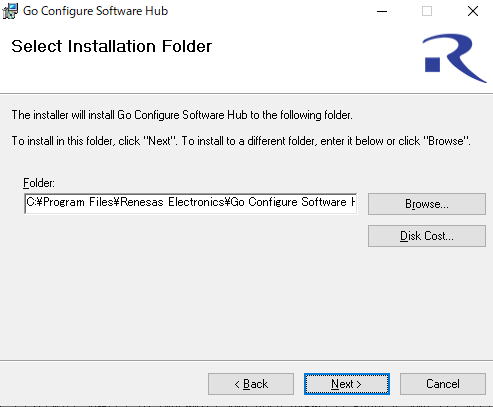Click the sentence starting "To install in this folder"
Viewport: 493px width, 407px height.
(x=241, y=141)
